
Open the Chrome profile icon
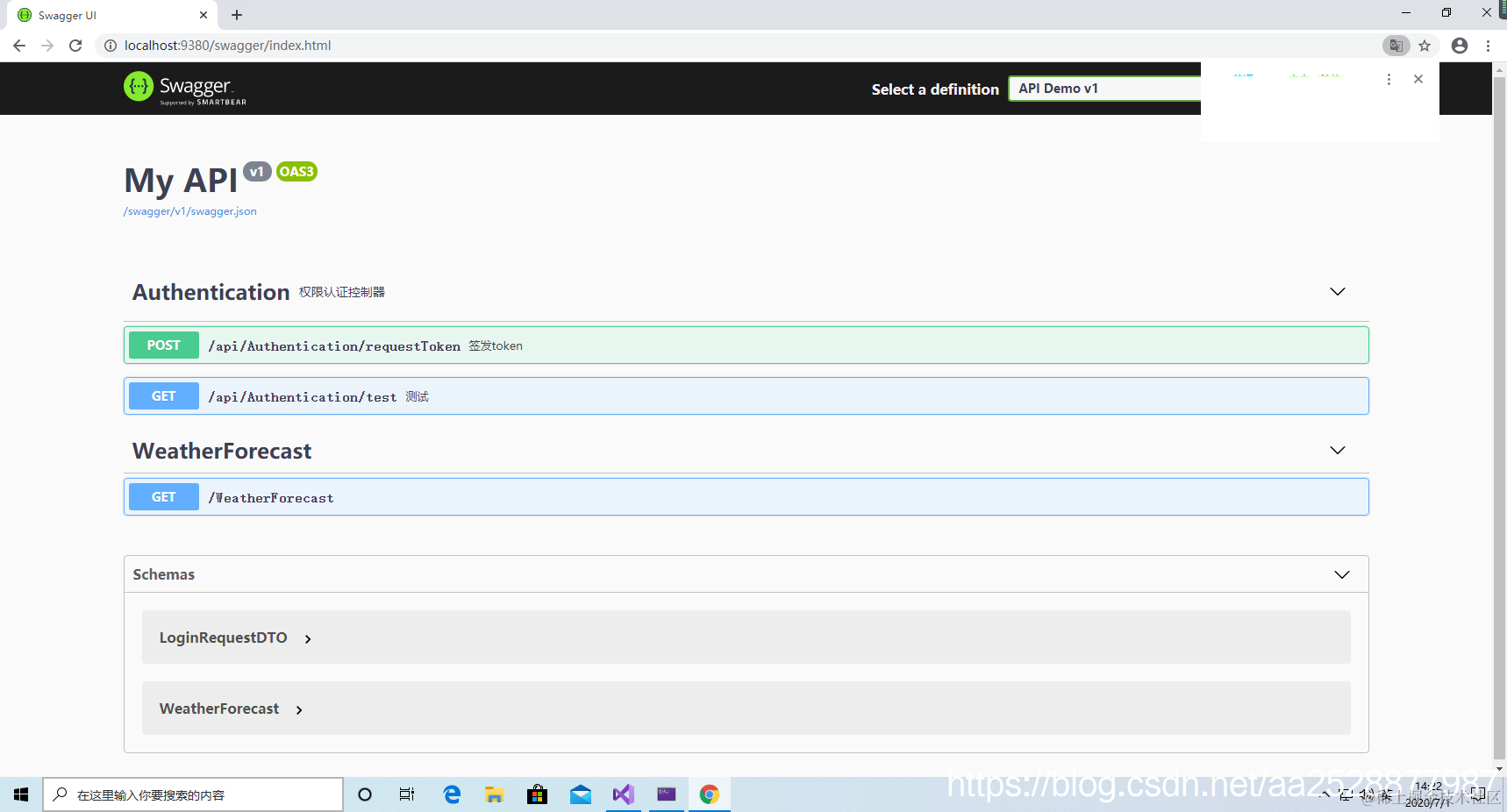click(1460, 46)
